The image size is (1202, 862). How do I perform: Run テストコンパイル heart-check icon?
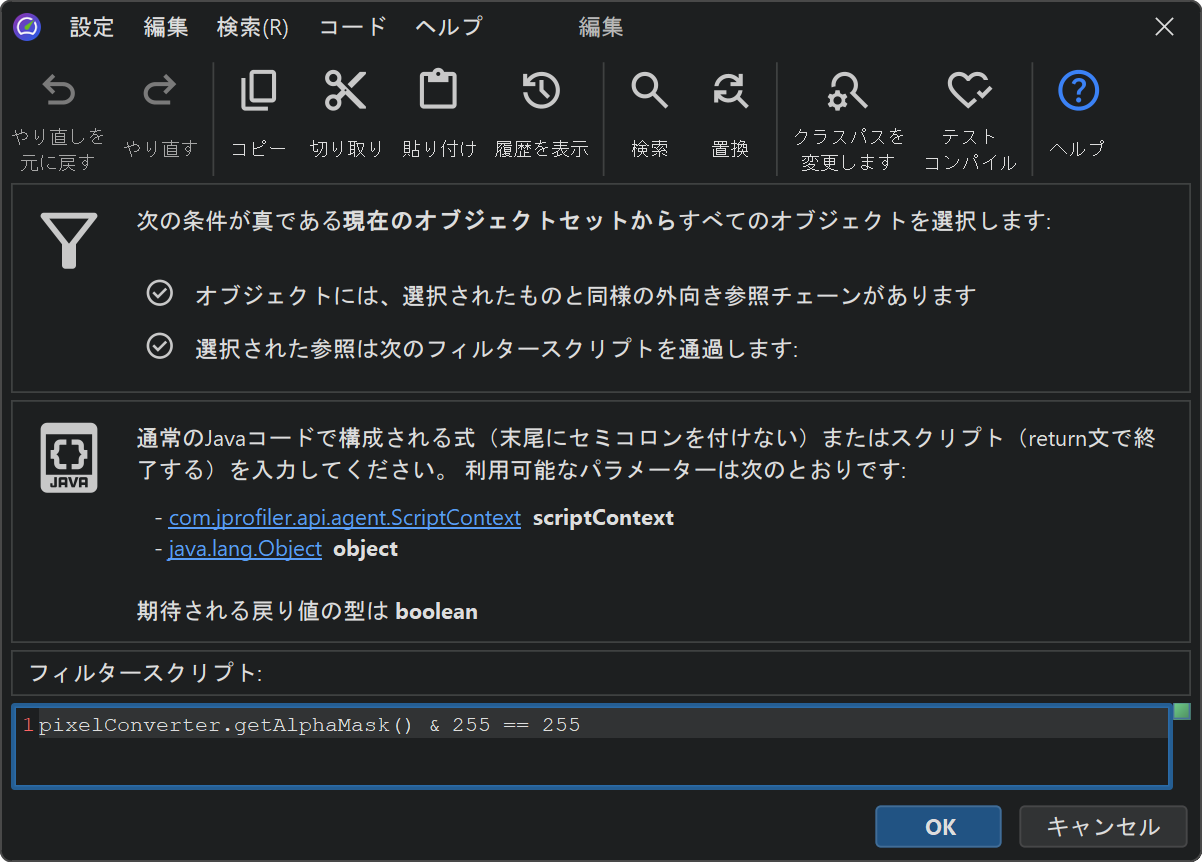969,91
